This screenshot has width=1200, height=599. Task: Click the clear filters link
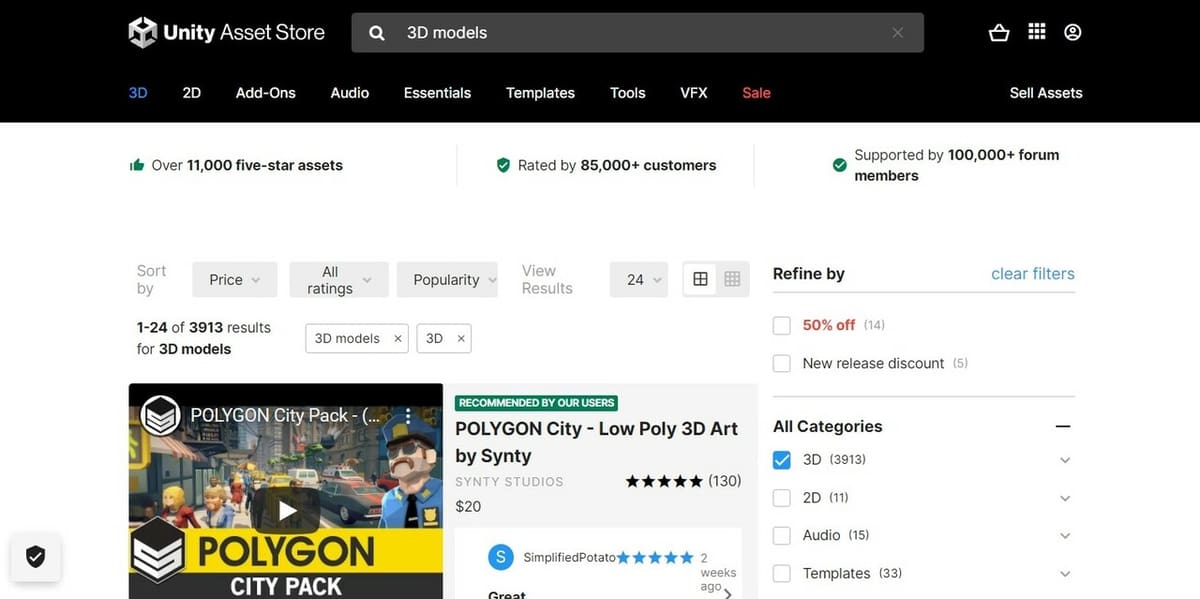(x=1033, y=274)
